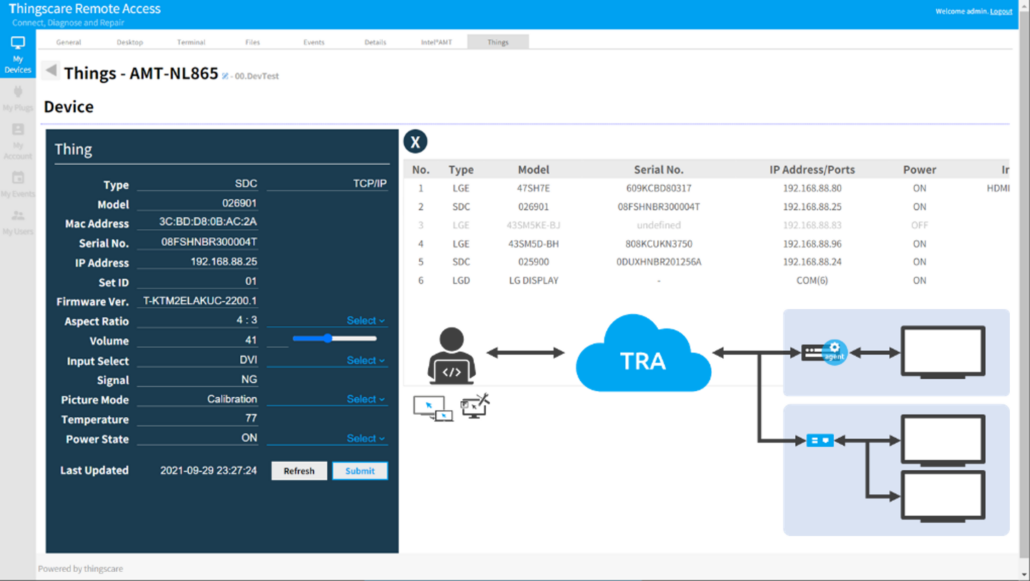Select the LG DISPLAY device row
The width and height of the screenshot is (1030, 581).
click(x=707, y=280)
